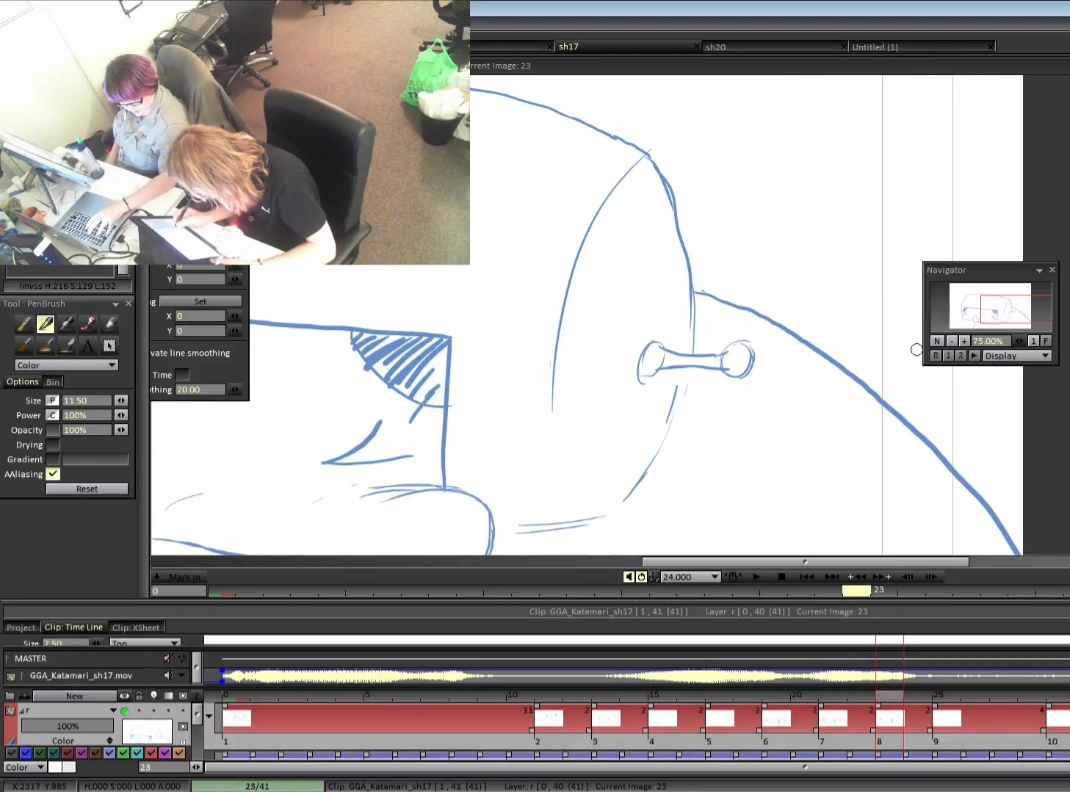
Task: Click the canvas horizontal scrollbar
Action: (x=805, y=562)
